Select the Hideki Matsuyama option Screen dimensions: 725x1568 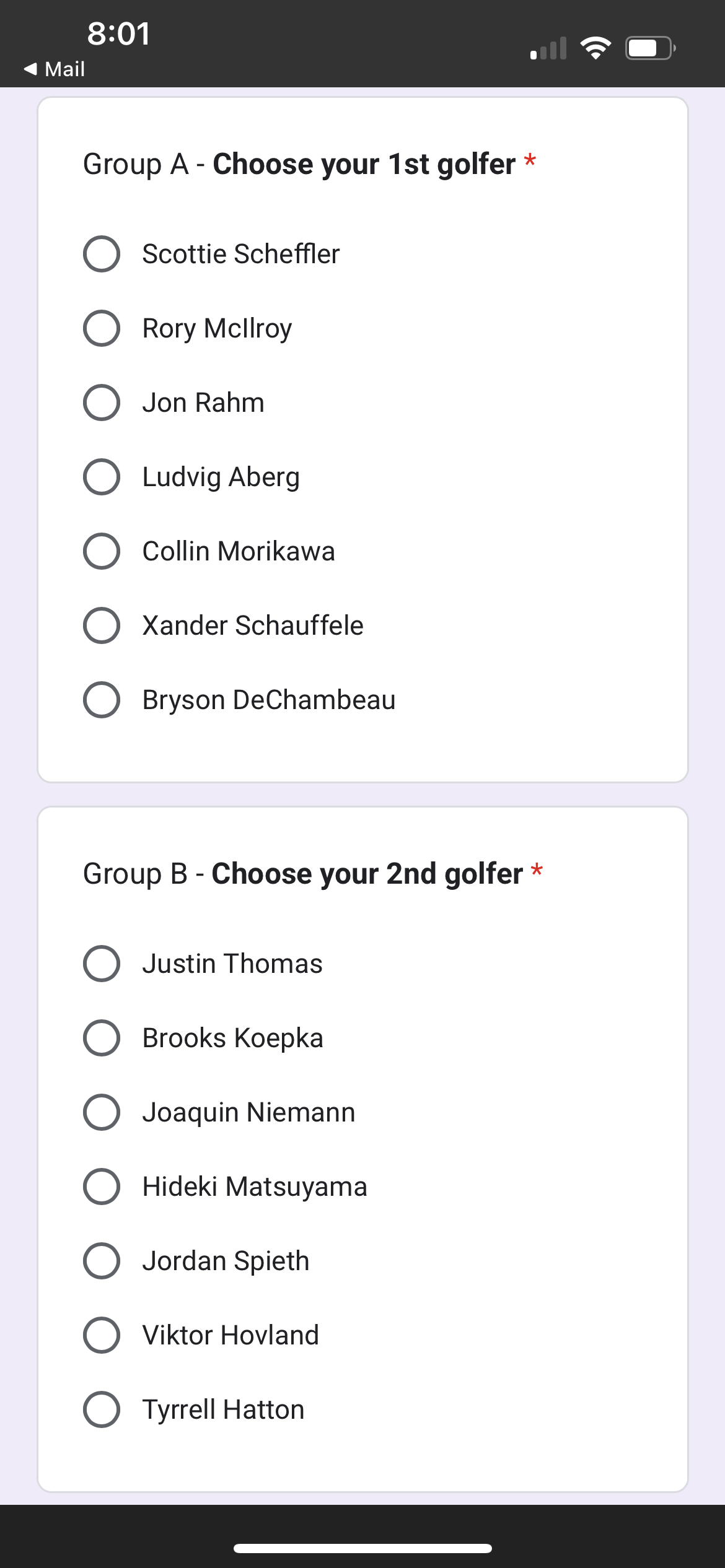[102, 1187]
